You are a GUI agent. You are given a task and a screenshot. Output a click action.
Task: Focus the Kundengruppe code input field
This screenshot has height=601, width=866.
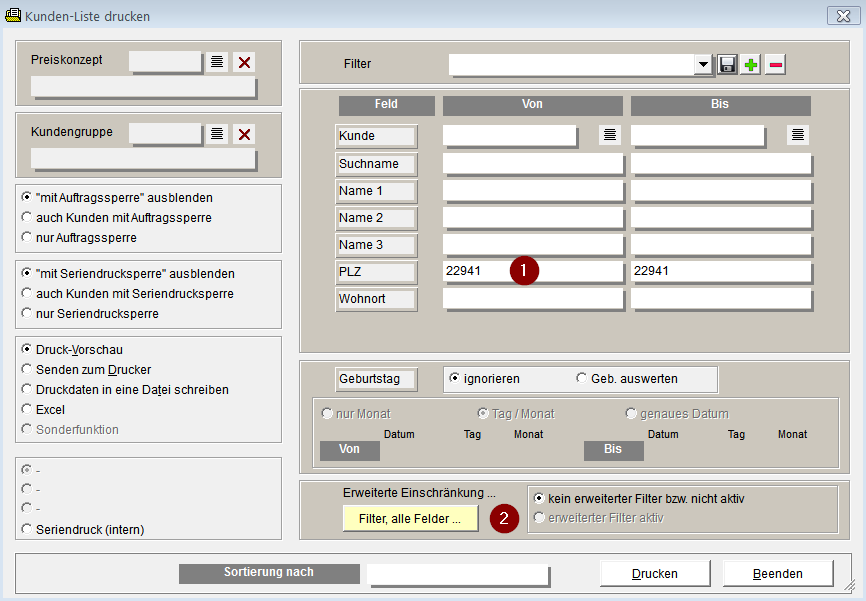coord(165,133)
